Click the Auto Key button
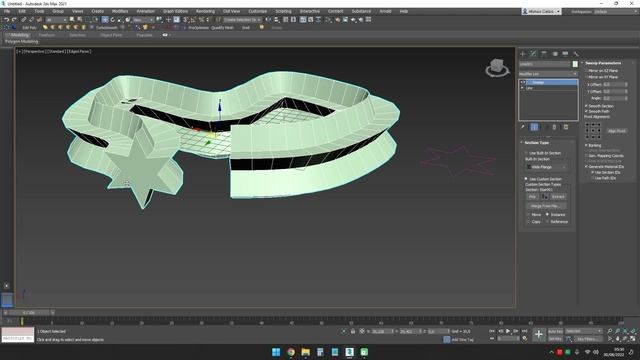The width and height of the screenshot is (640, 360). [555, 331]
